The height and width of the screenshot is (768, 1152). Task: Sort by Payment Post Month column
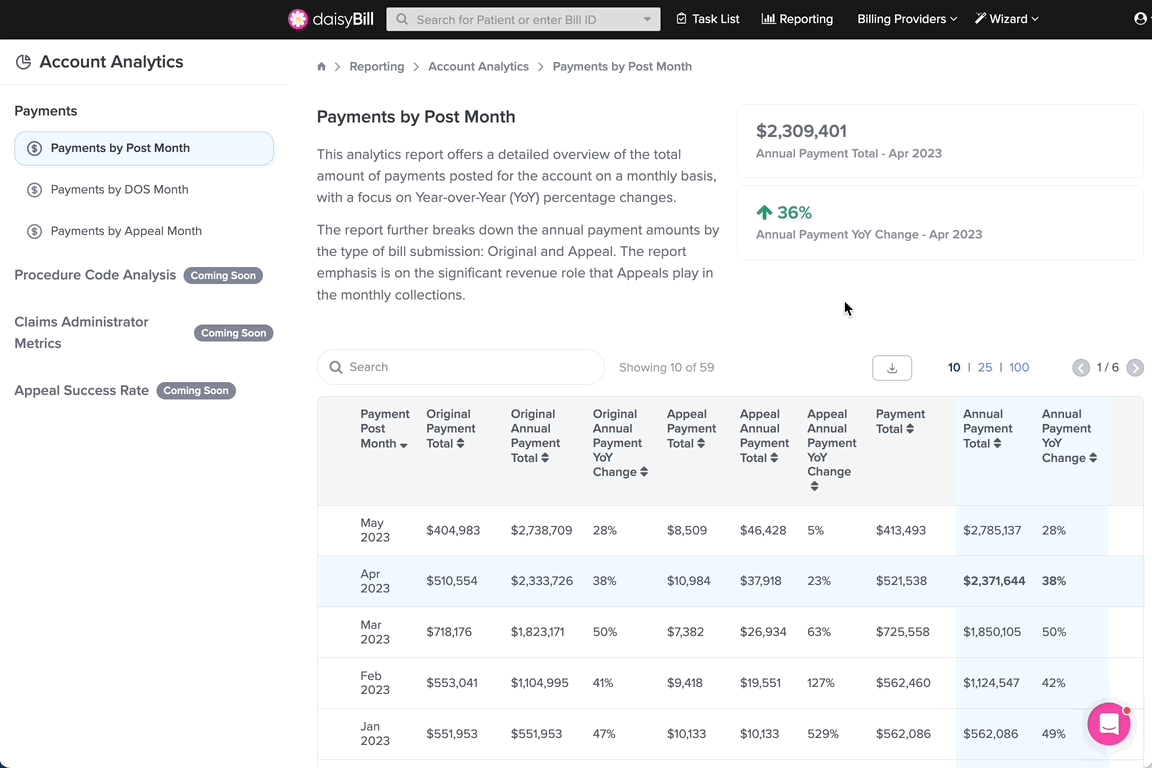pyautogui.click(x=384, y=428)
